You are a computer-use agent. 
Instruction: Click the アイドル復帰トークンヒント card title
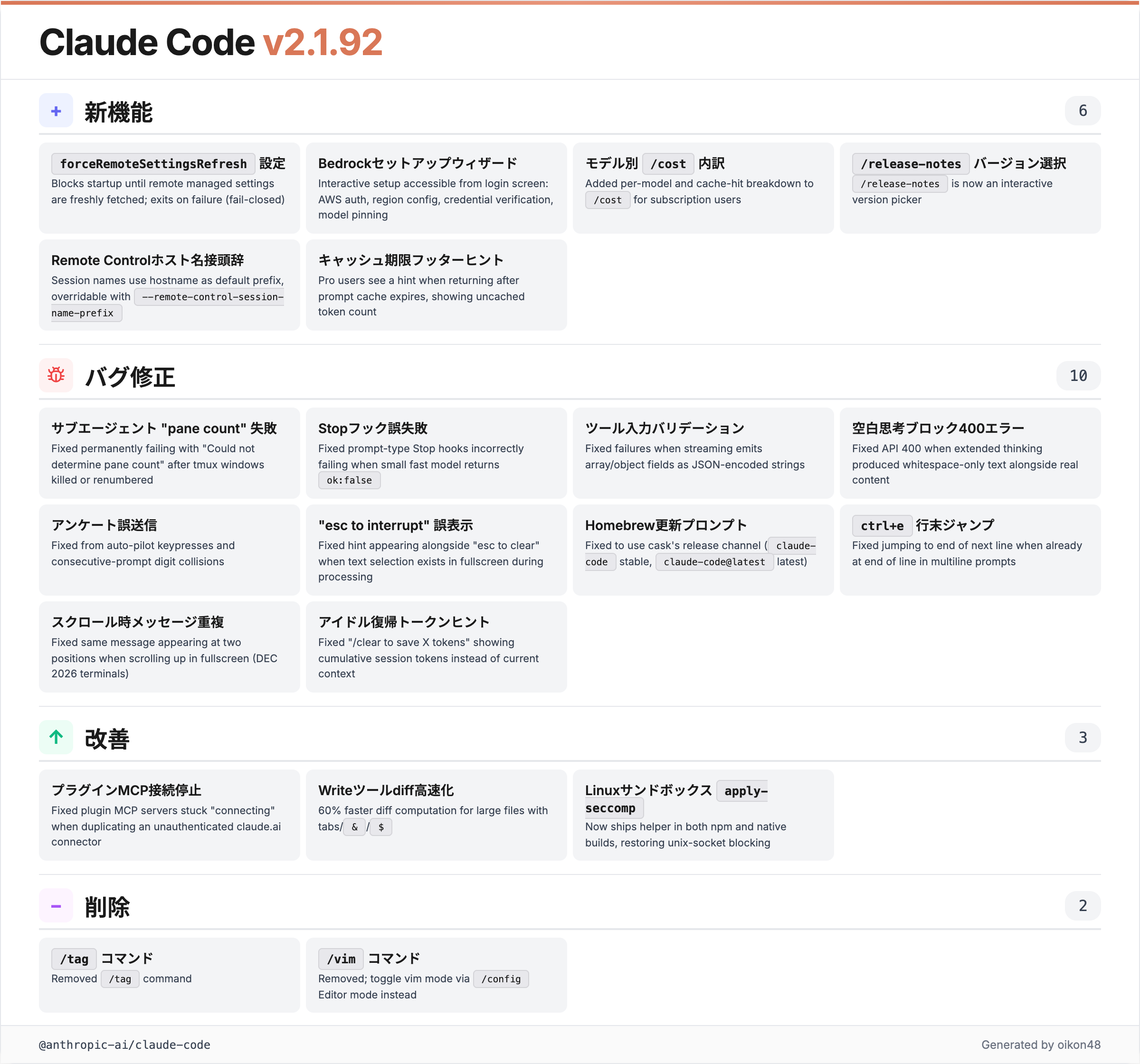(404, 622)
